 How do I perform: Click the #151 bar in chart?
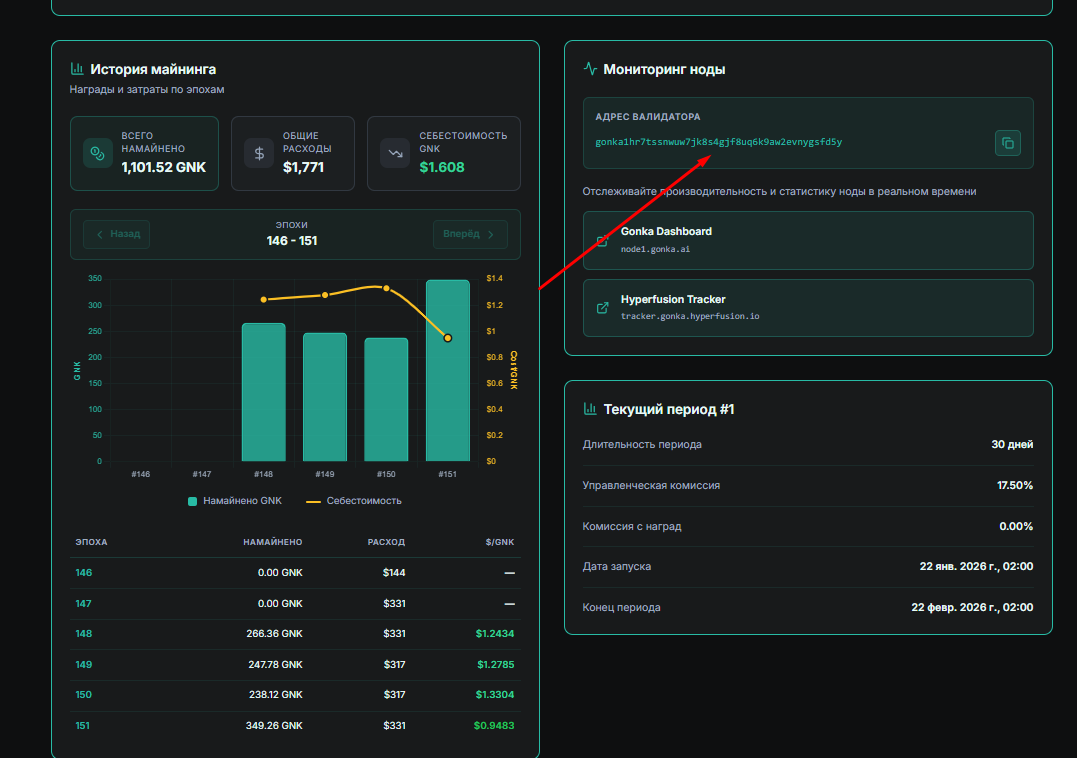click(x=447, y=400)
